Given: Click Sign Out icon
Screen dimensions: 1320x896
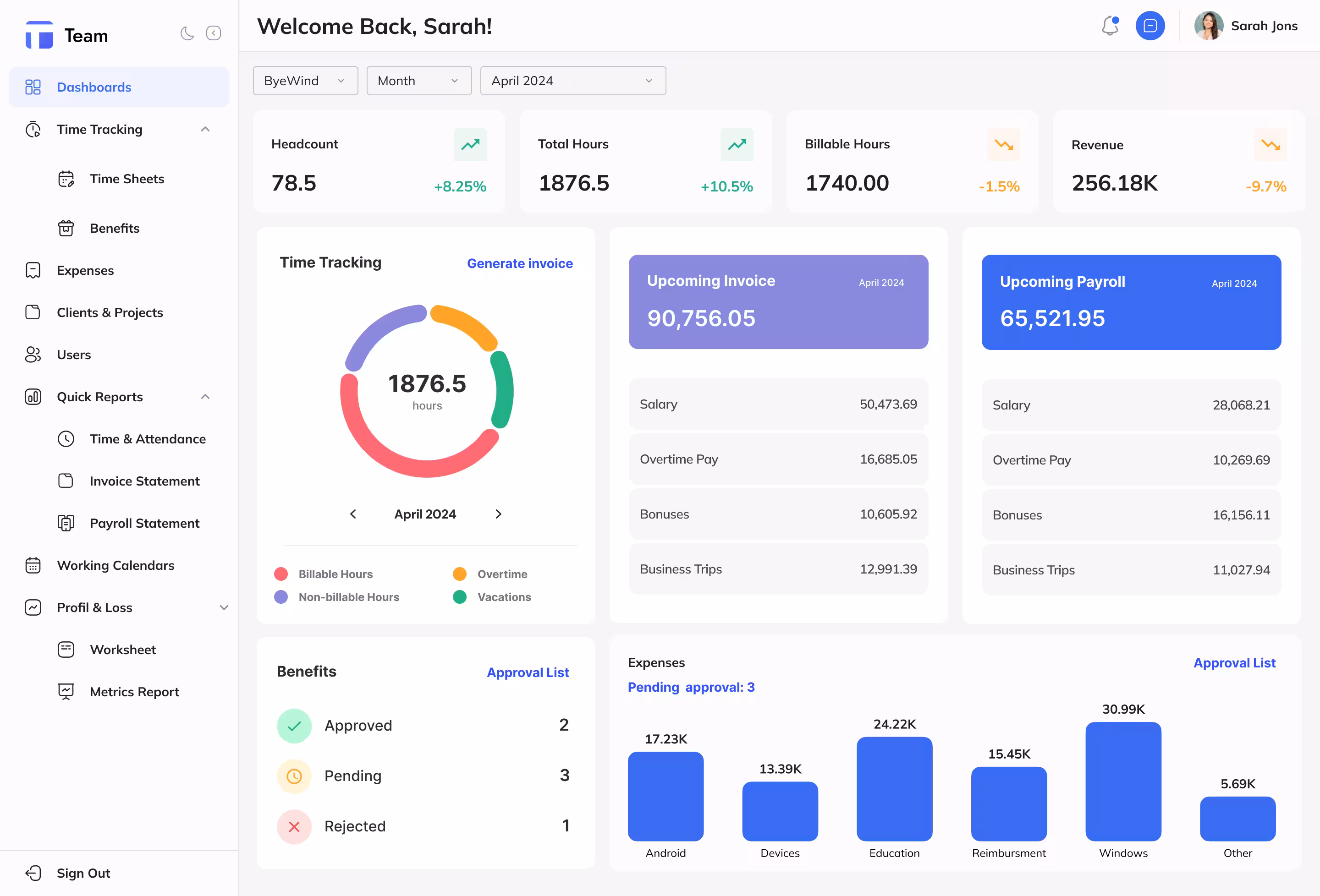Looking at the screenshot, I should 33,873.
